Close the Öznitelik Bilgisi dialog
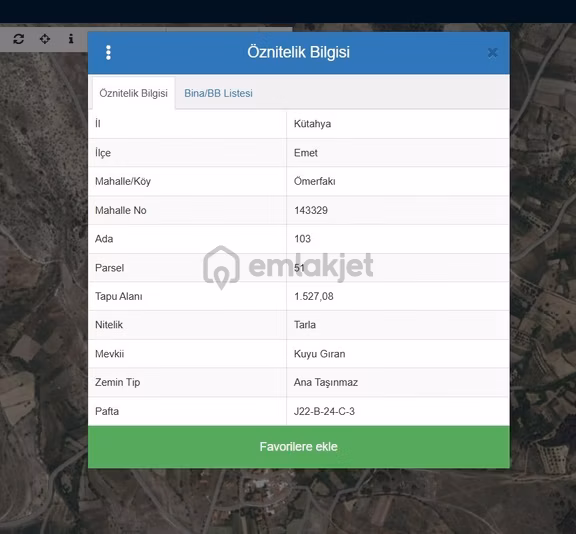 (493, 53)
